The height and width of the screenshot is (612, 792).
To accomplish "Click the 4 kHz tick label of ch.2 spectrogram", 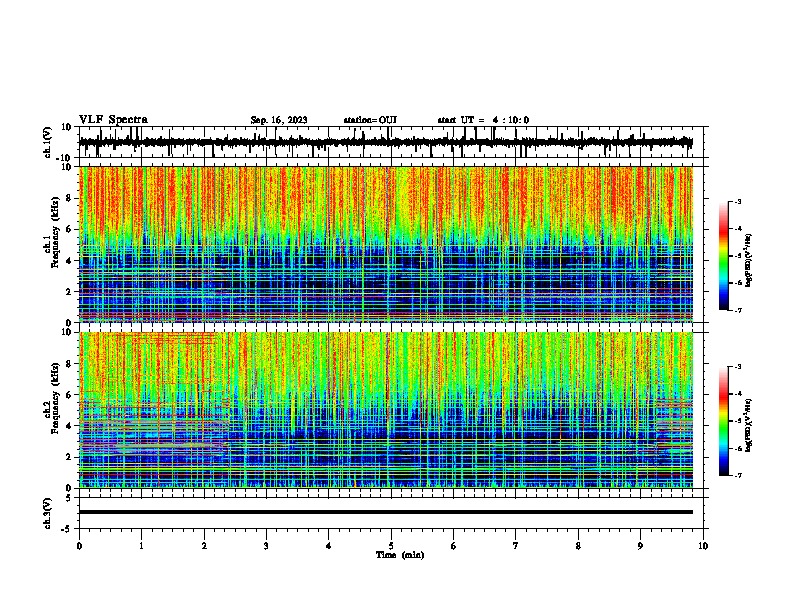I will [69, 426].
